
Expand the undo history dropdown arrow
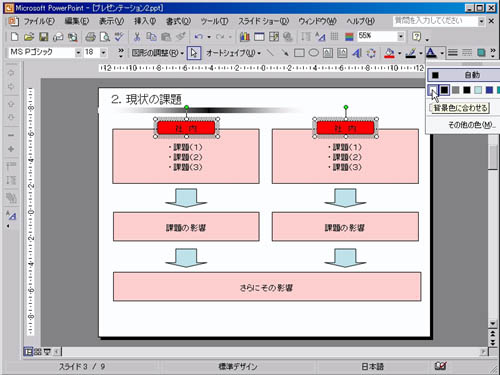[x=209, y=37]
